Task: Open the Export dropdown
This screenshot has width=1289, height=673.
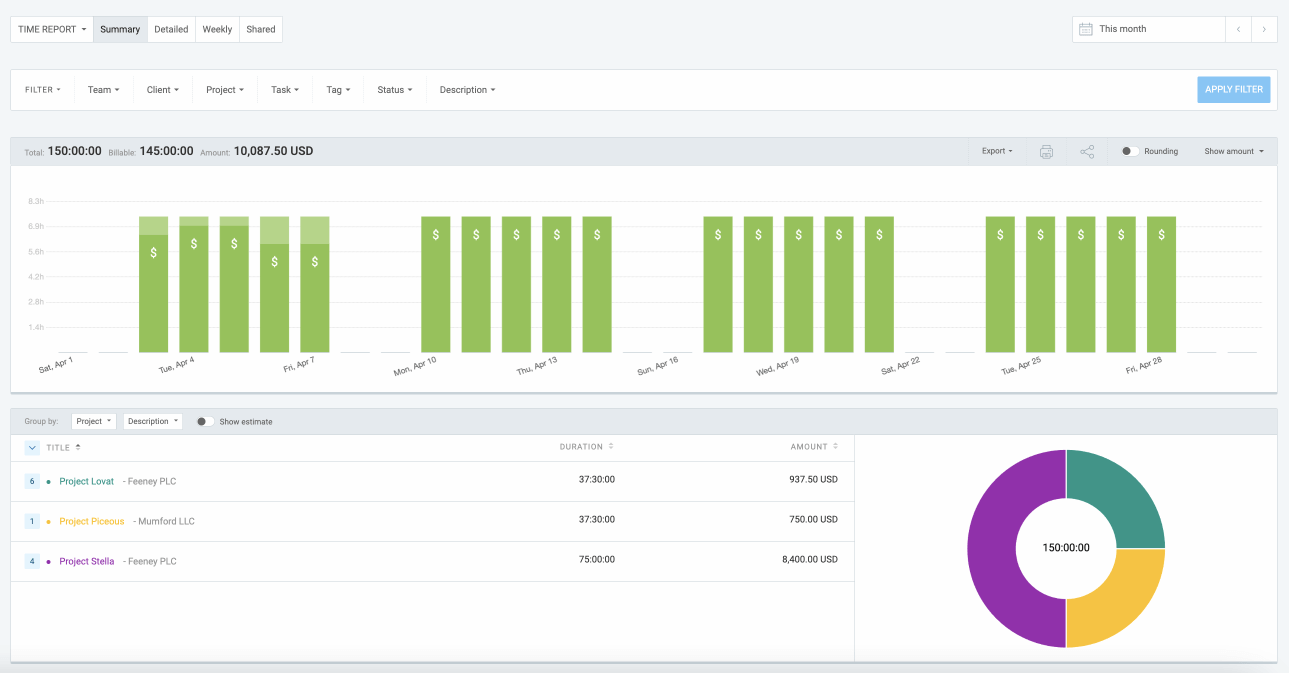Action: (x=997, y=151)
